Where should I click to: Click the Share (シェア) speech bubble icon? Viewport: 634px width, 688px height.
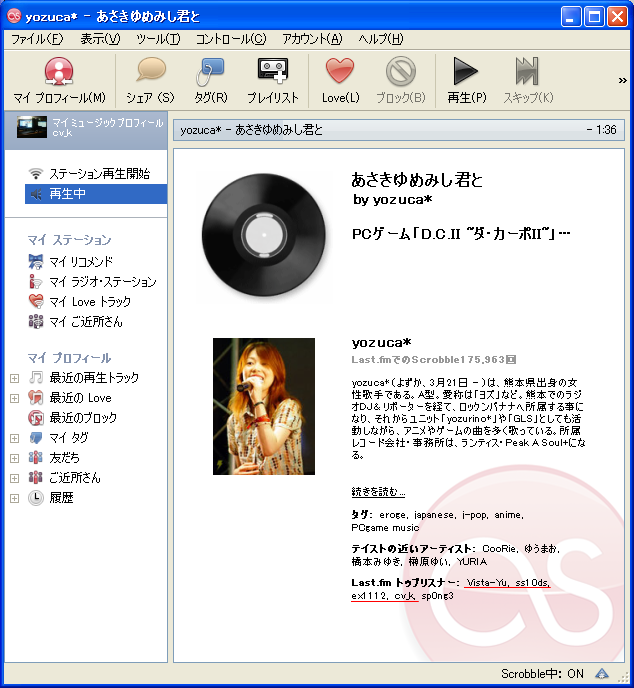(x=150, y=70)
